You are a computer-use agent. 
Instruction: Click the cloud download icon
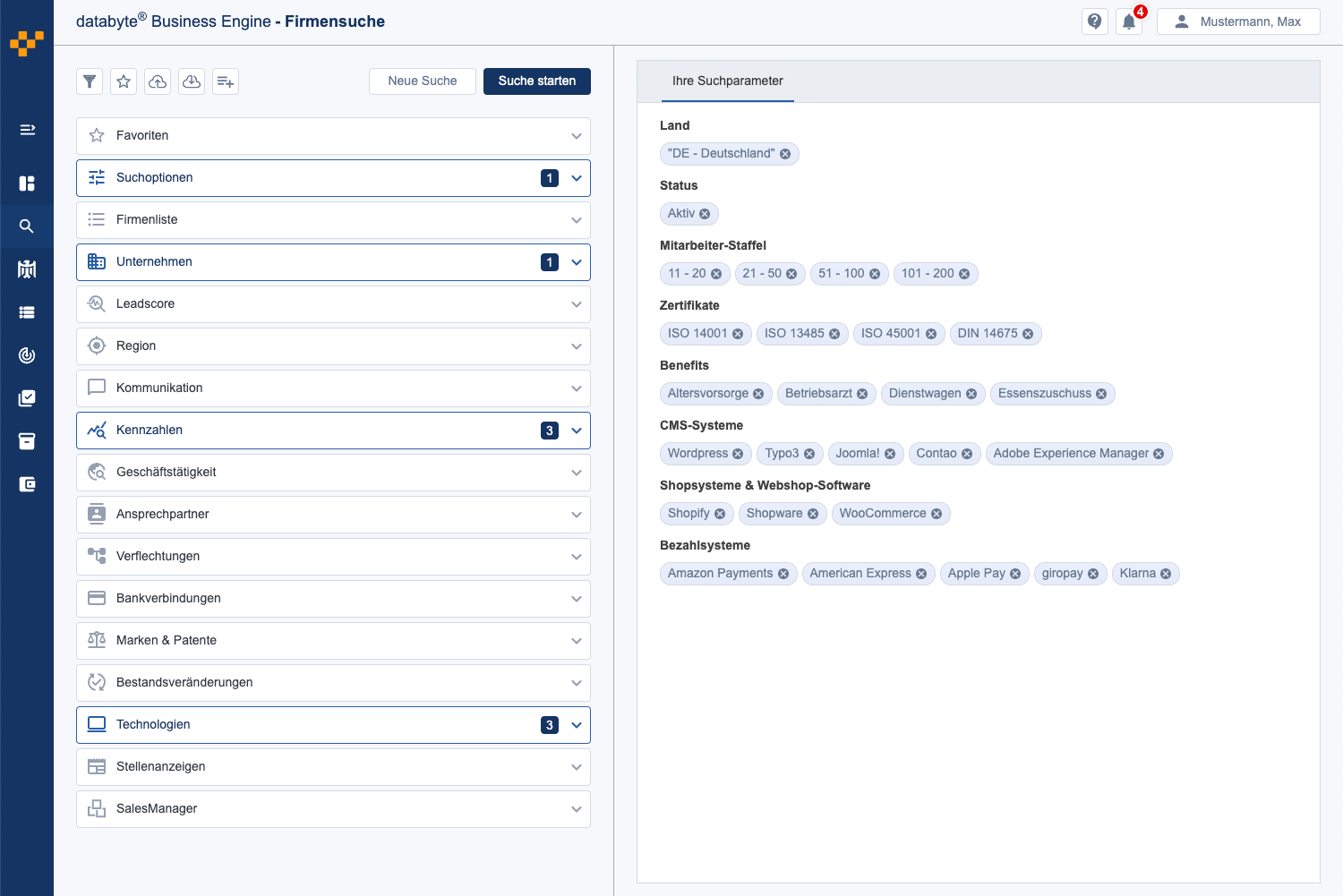[x=192, y=81]
